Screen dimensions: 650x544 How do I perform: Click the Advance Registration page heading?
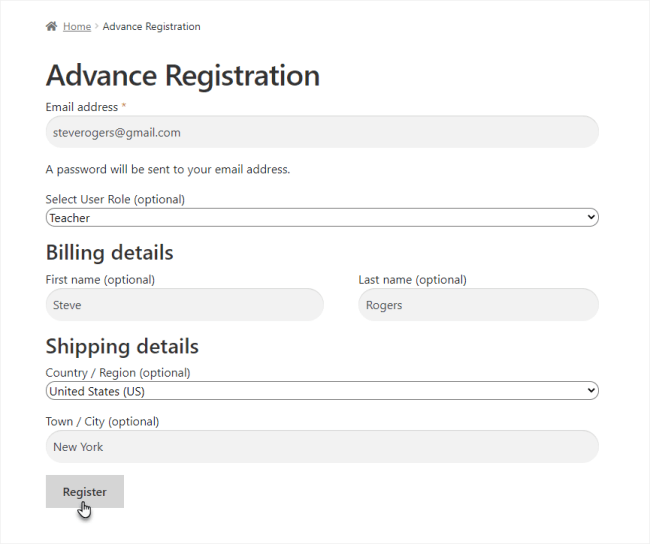[x=183, y=75]
